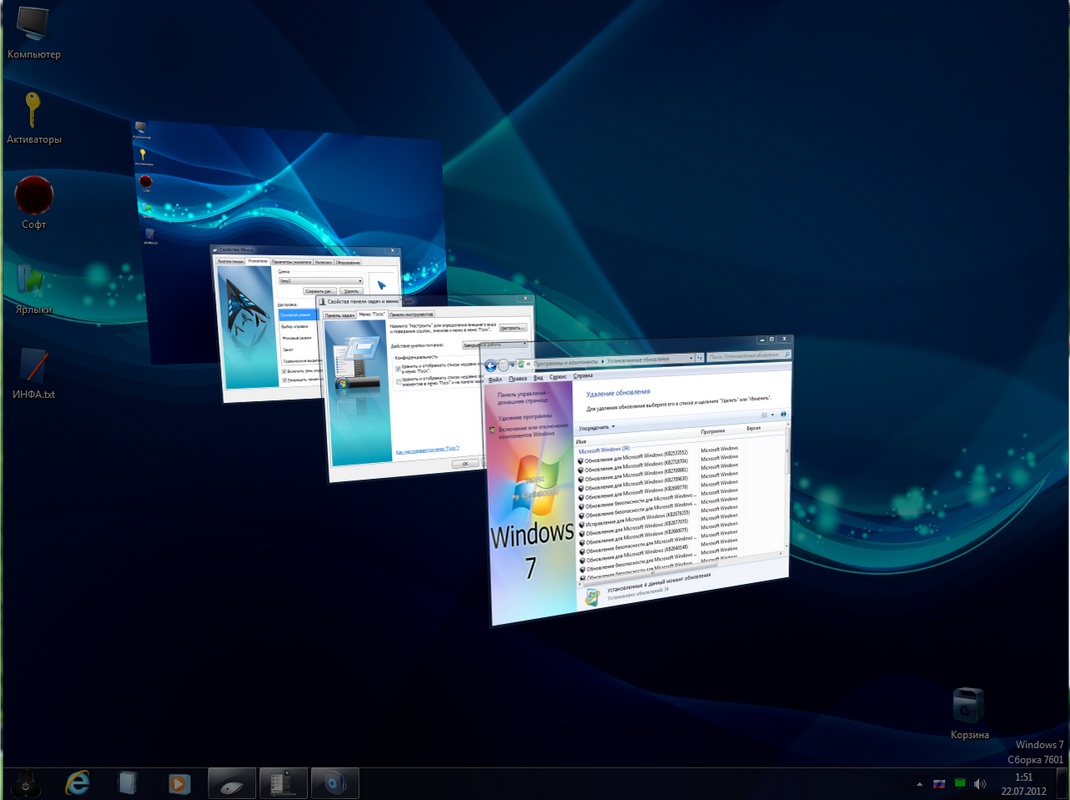Switch to the Панель задач tab
The width and height of the screenshot is (1070, 800).
339,315
